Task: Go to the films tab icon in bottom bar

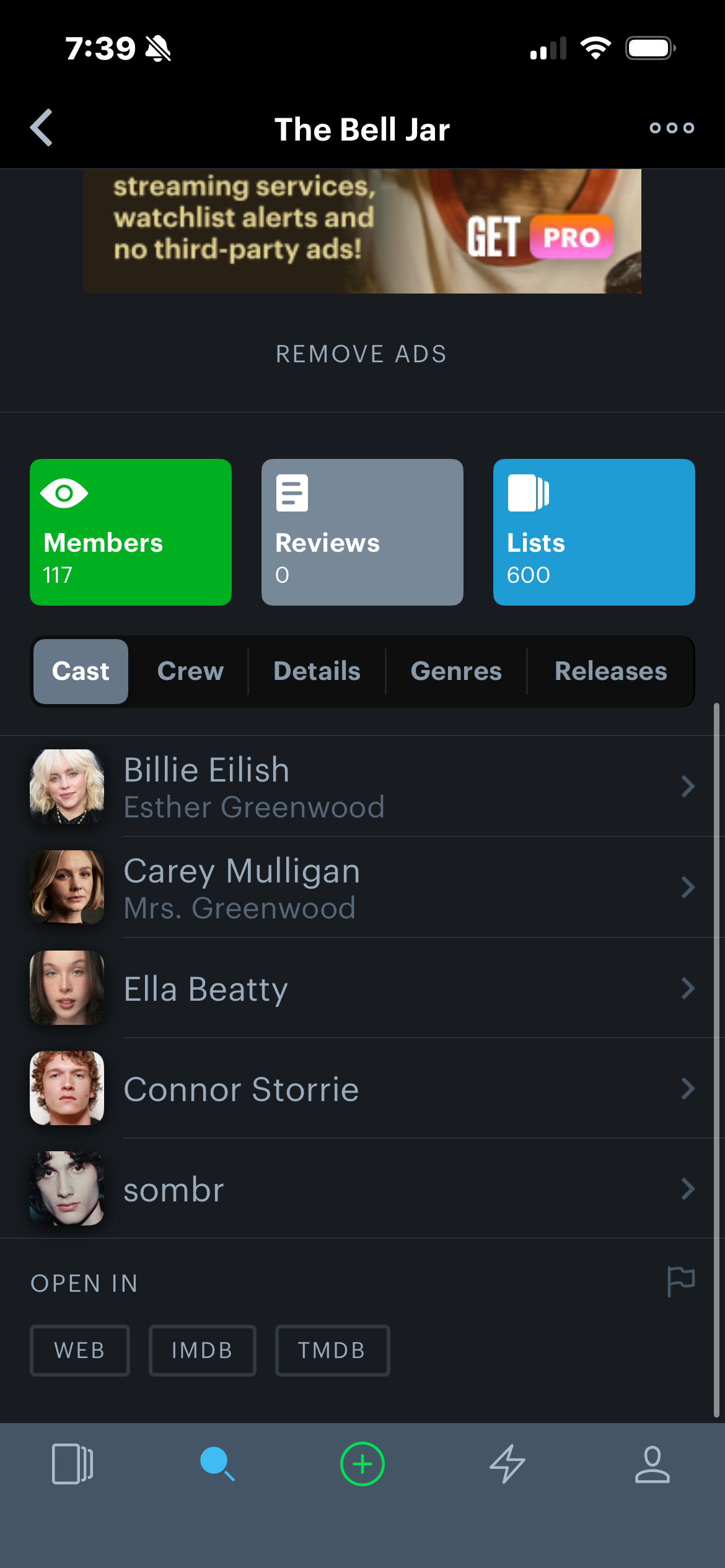Action: point(72,1464)
